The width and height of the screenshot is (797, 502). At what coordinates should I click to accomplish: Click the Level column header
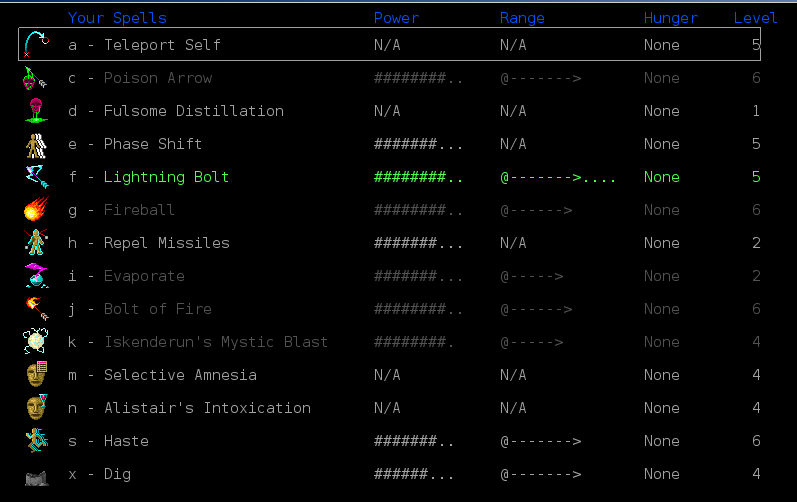click(x=755, y=18)
